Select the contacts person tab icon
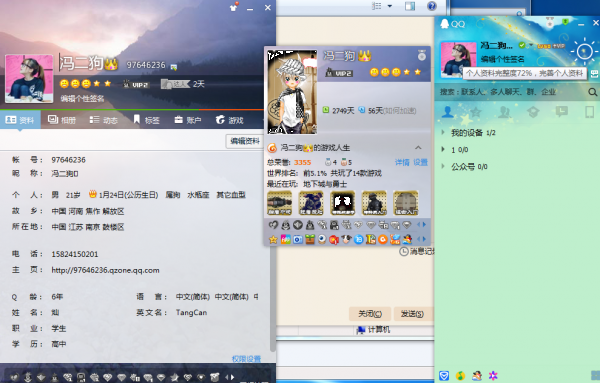Screen dimensions: 600x383 point(447,112)
